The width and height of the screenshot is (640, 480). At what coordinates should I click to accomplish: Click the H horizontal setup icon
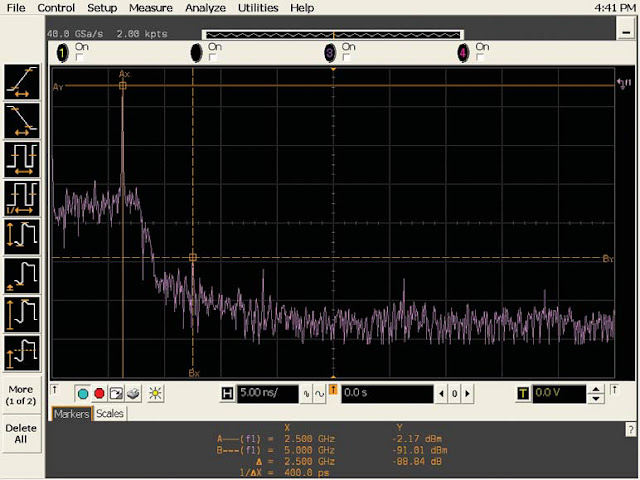point(227,393)
